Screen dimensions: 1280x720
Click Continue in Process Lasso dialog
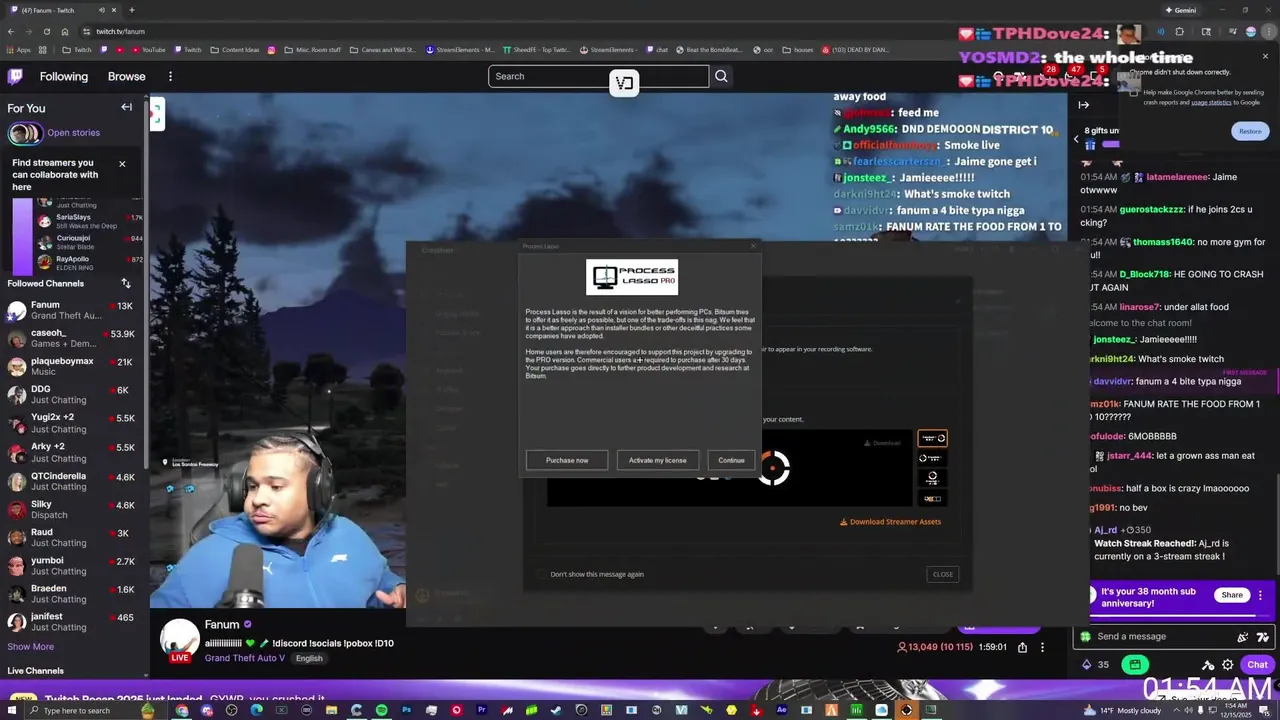pos(731,460)
